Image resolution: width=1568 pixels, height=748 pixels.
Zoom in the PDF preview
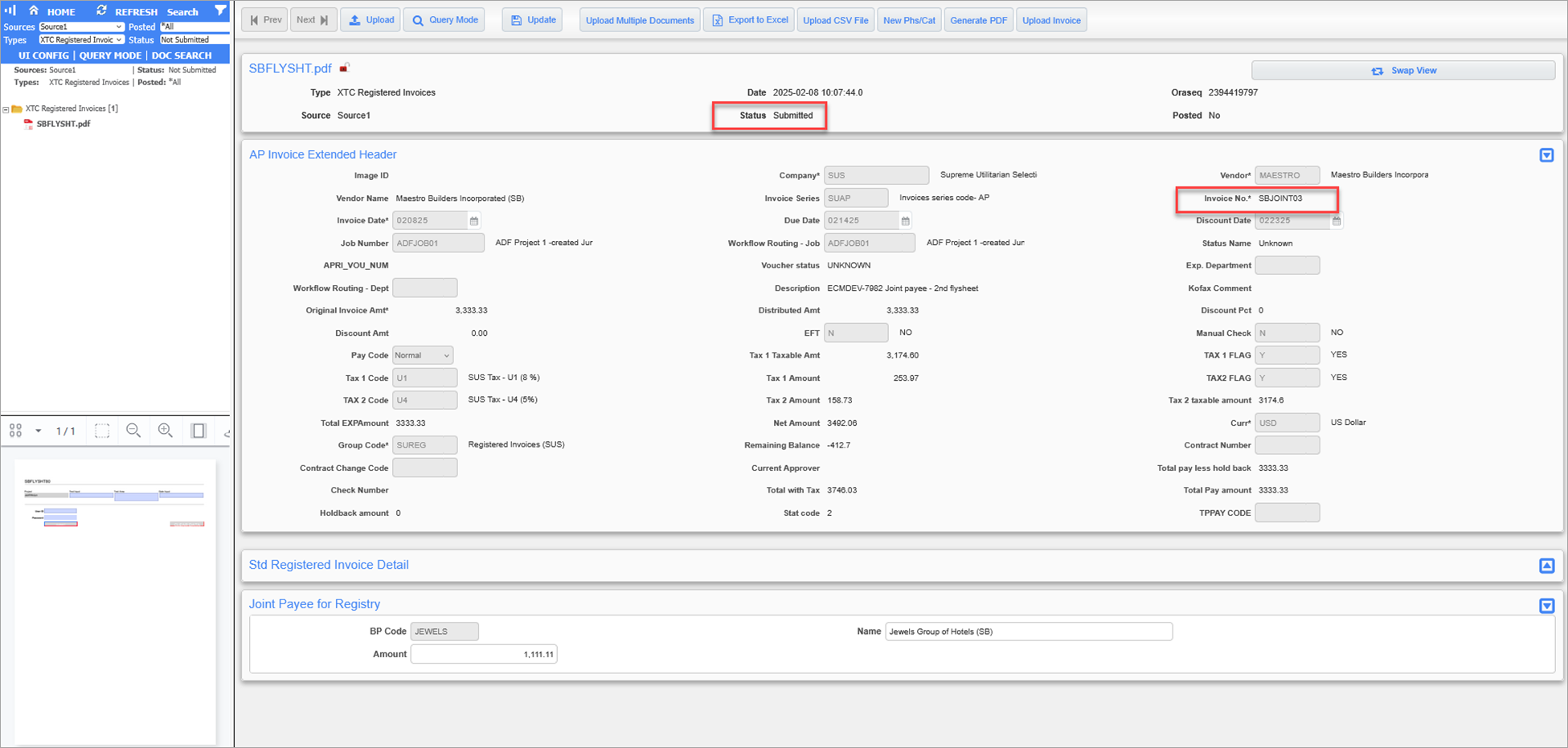coord(166,431)
